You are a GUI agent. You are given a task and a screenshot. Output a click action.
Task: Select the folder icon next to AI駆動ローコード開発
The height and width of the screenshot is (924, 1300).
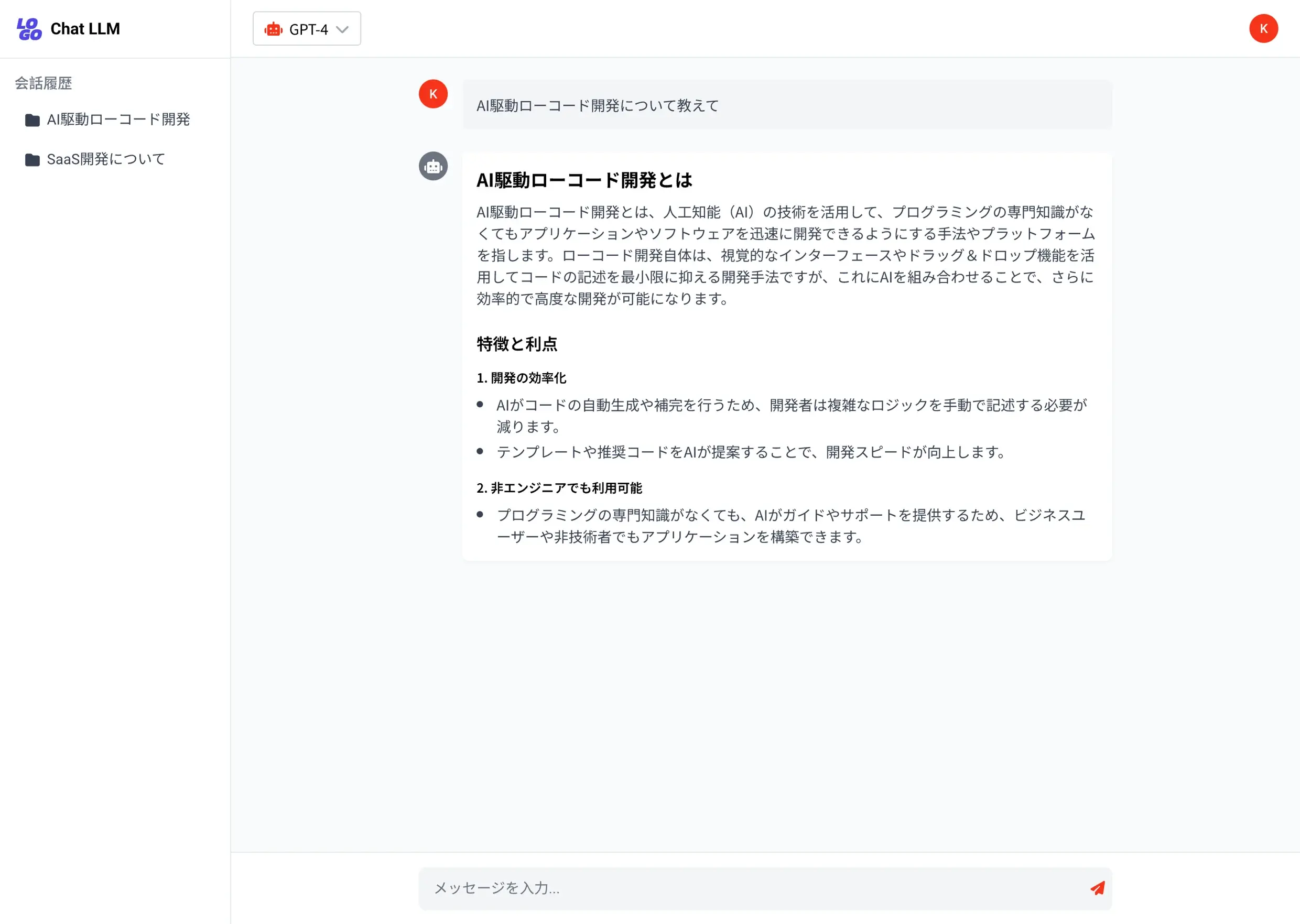click(32, 120)
